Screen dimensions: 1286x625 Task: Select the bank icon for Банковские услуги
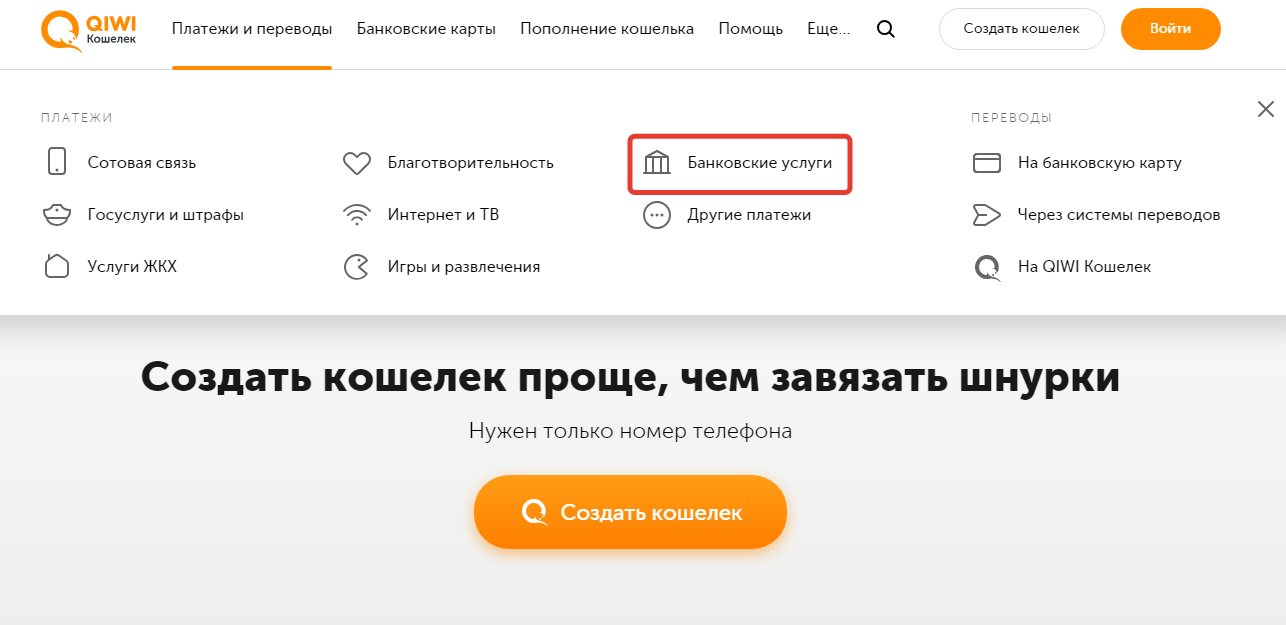coord(657,161)
